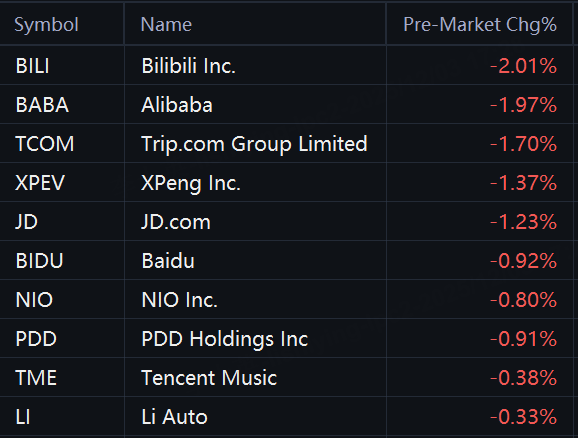Screen dimensions: 578x438
Task: Sort by the Name column header
Action: click(x=166, y=25)
